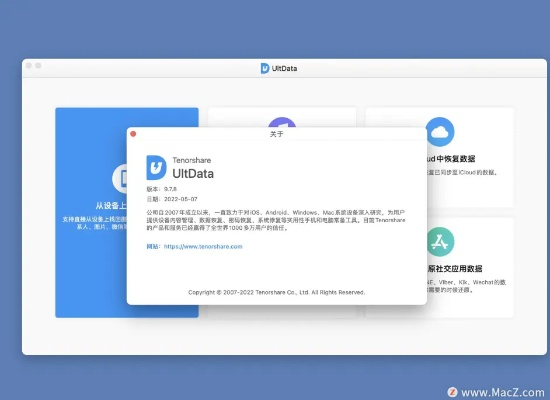Click the UltData product name in dialog
Screen dimensions: 550x400
coord(193,174)
